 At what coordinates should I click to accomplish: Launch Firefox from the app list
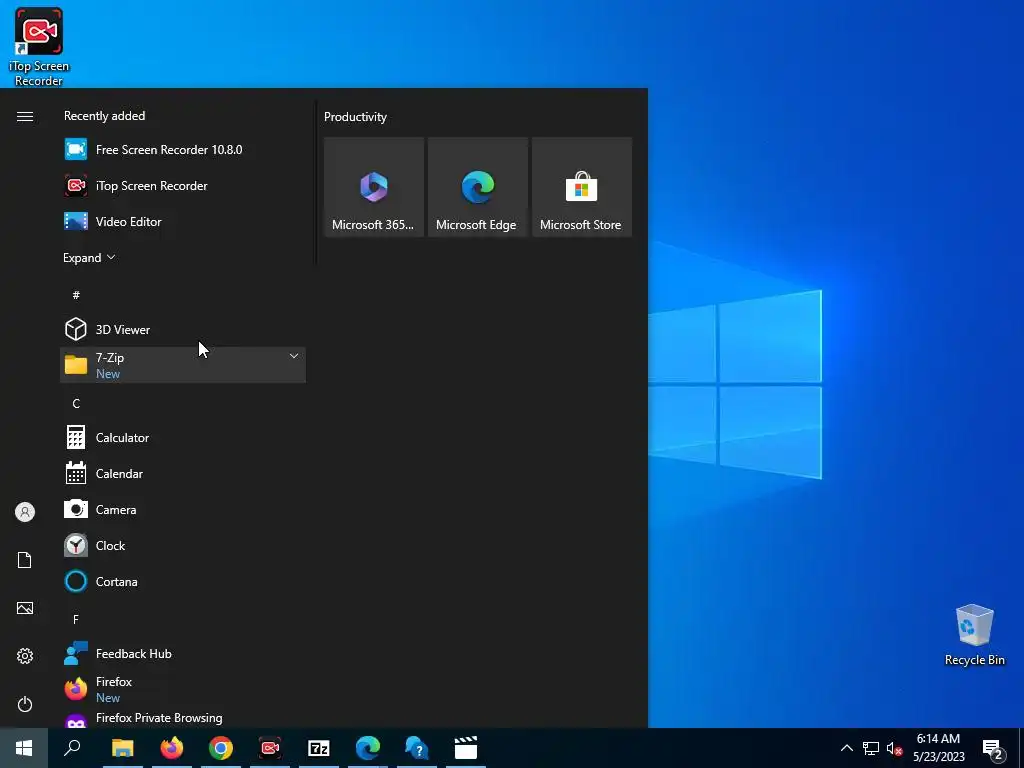[183, 689]
